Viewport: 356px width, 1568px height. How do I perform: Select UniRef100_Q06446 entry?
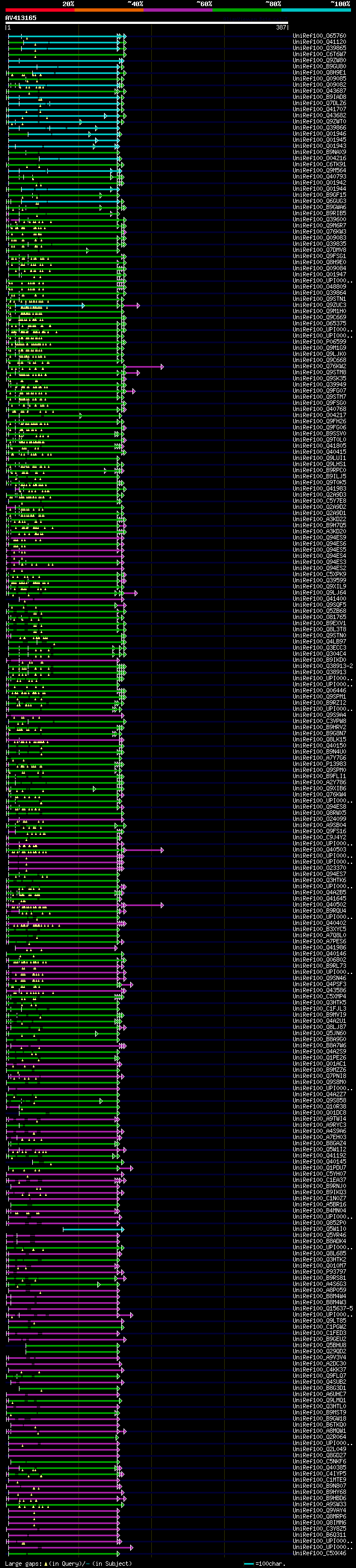(319, 691)
